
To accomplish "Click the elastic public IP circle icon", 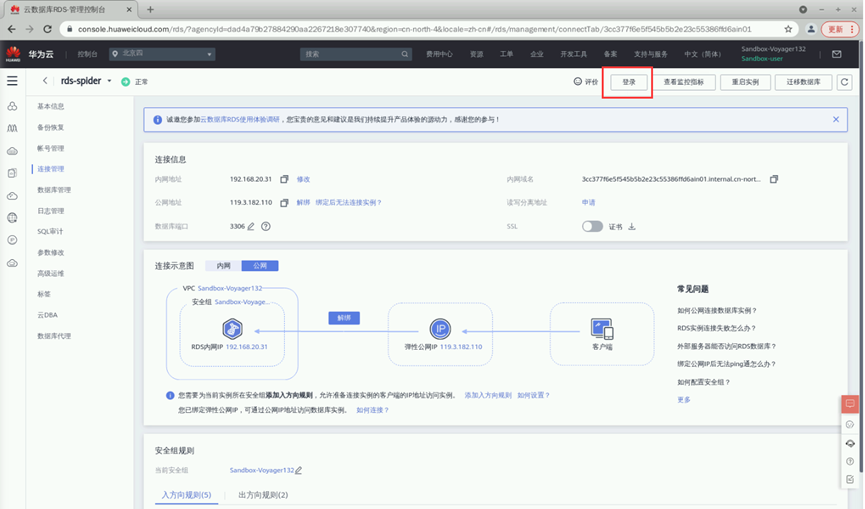I will [x=440, y=329].
